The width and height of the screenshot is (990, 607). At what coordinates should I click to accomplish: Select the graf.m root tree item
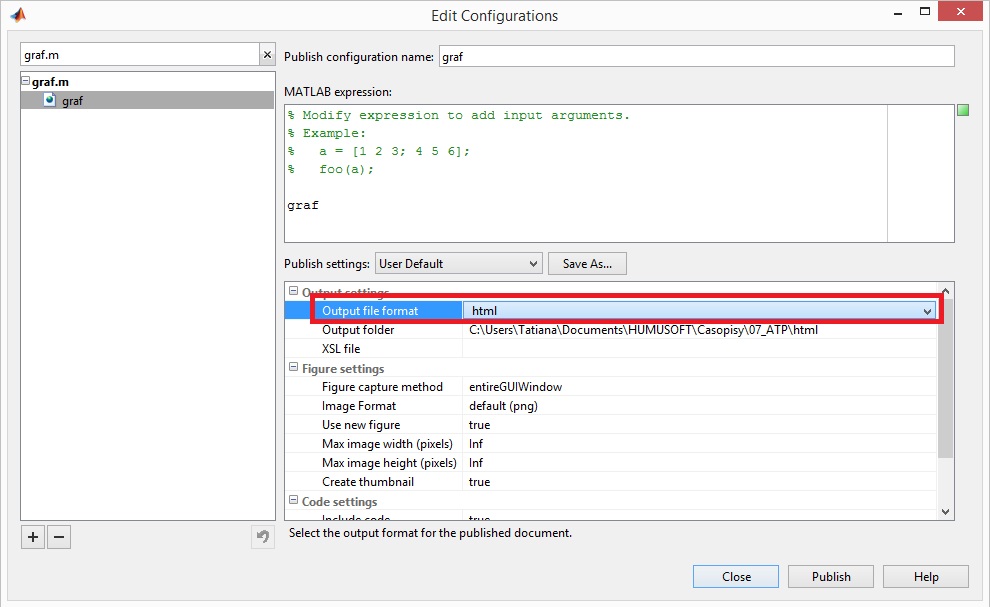[50, 81]
